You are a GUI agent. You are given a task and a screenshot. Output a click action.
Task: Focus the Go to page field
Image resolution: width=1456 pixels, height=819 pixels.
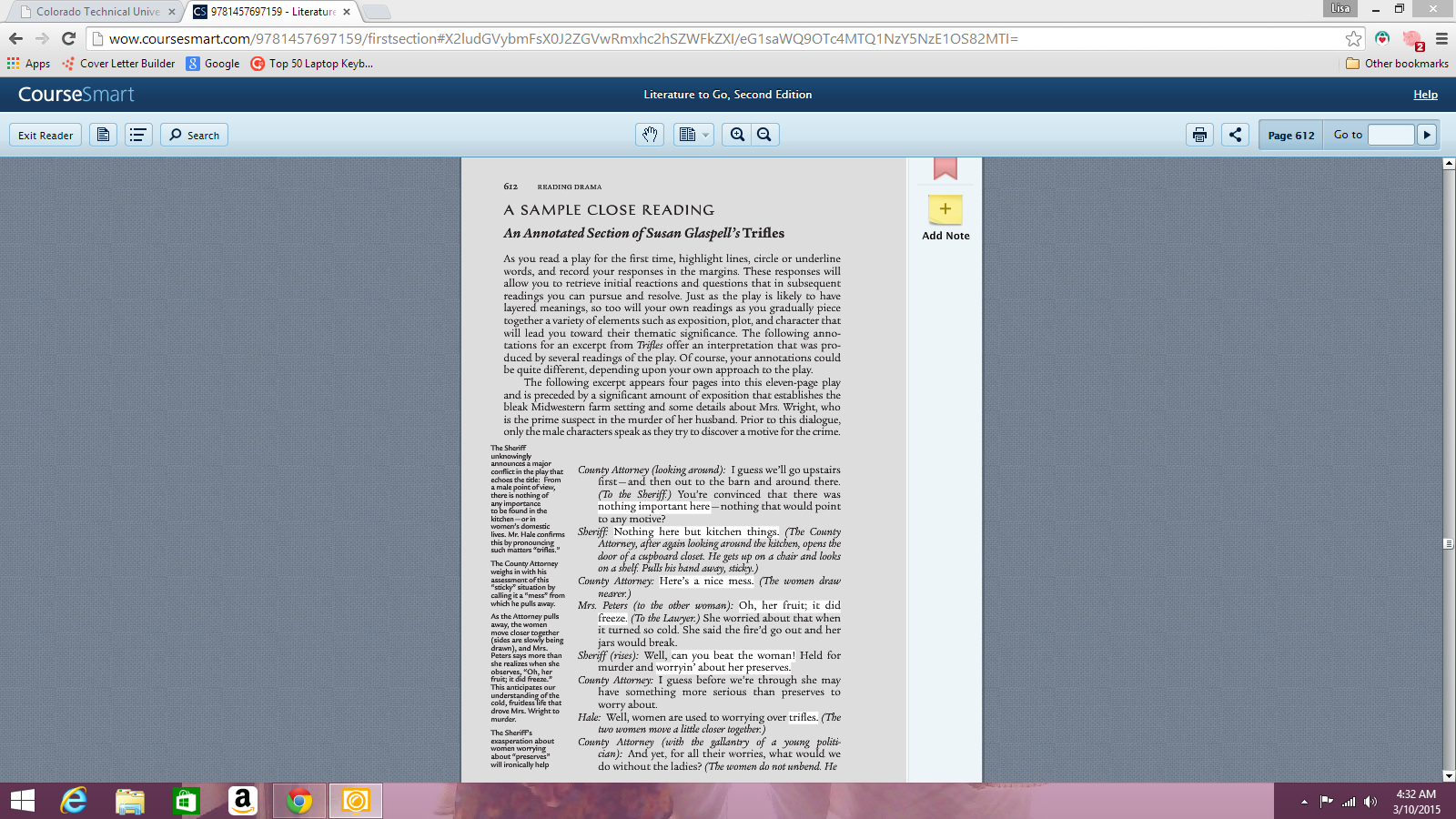pos(1391,135)
